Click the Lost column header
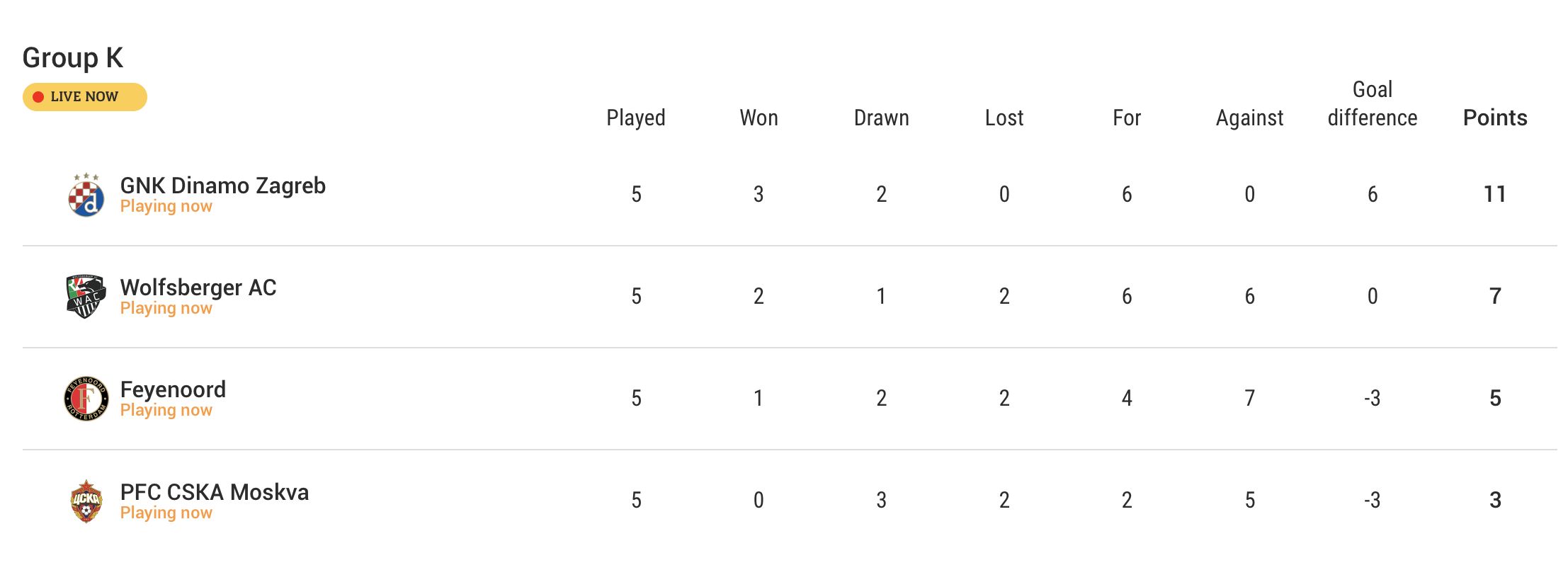 coord(1004,118)
